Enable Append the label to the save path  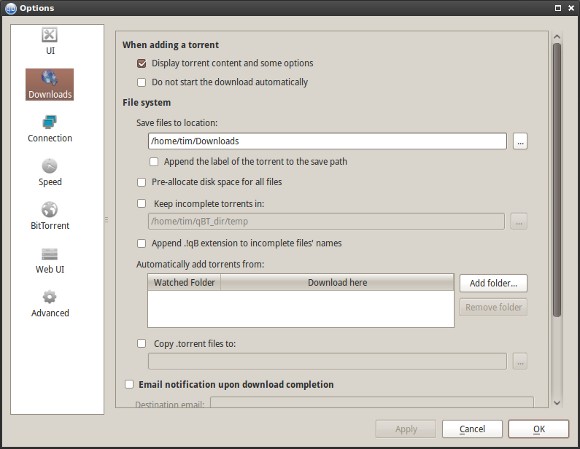pyautogui.click(x=154, y=162)
